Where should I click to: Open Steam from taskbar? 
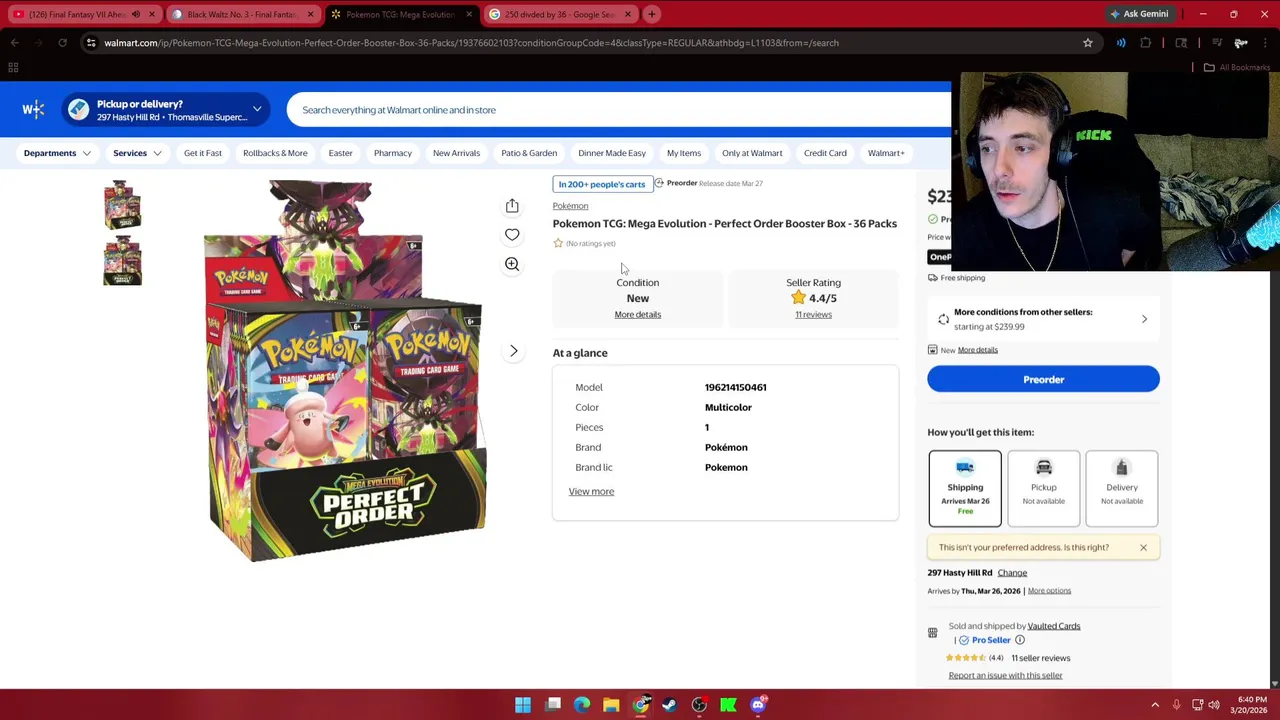[669, 705]
